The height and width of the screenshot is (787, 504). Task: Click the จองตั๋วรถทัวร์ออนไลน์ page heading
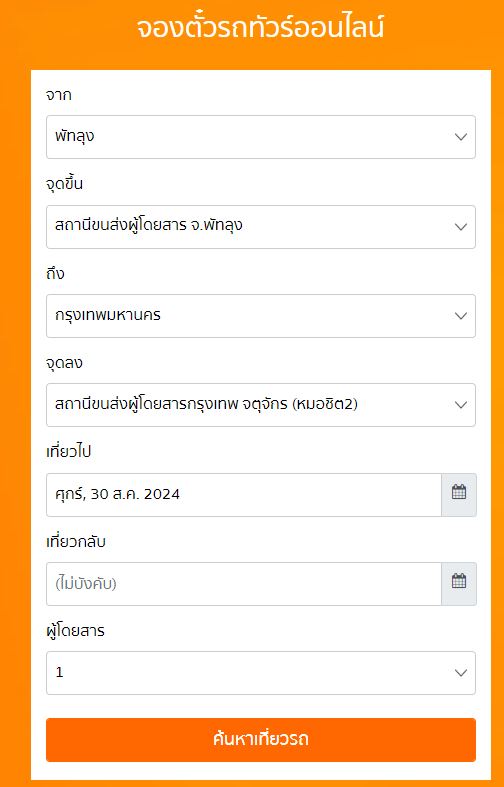coord(260,28)
